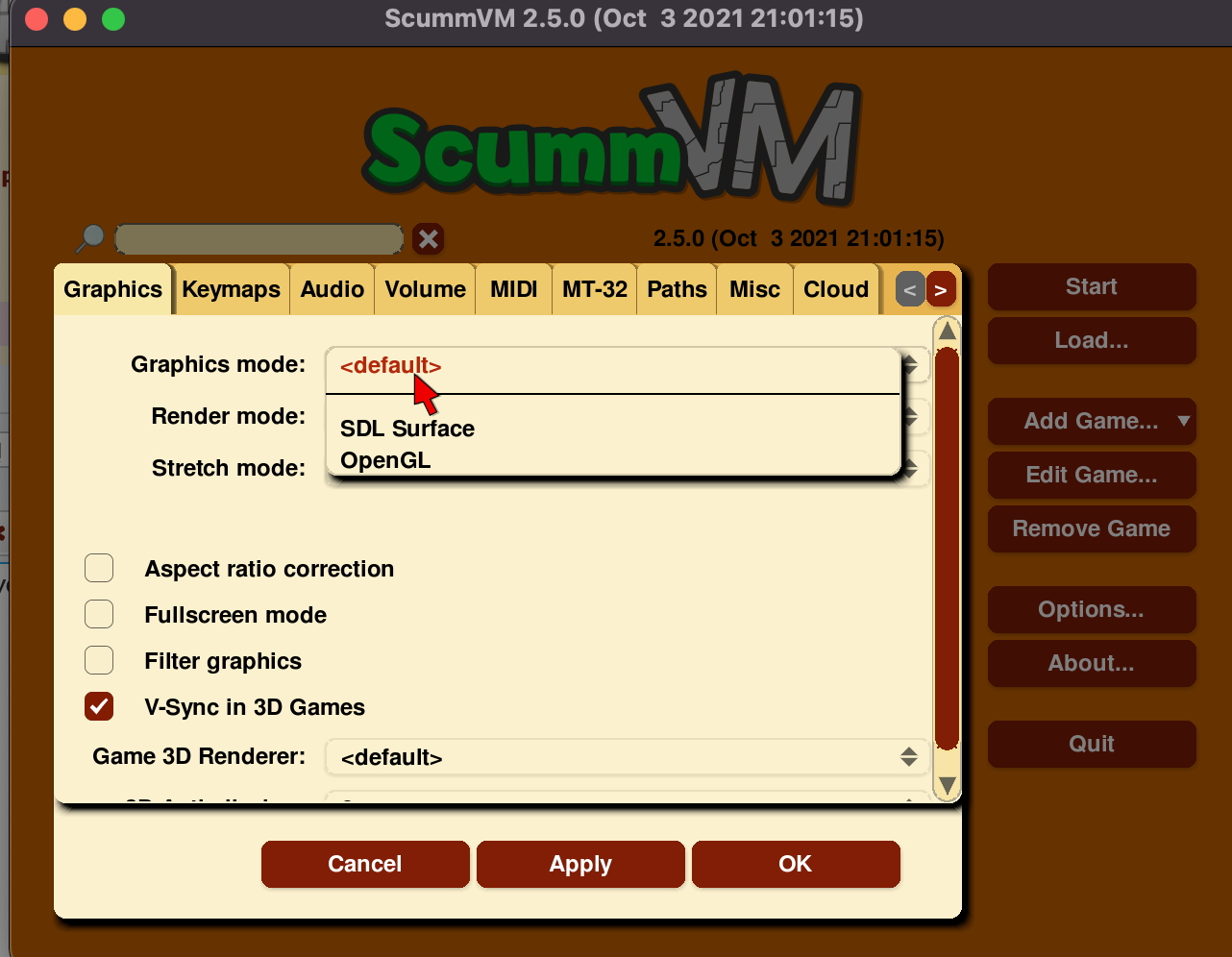Go to the Paths tab

click(678, 289)
